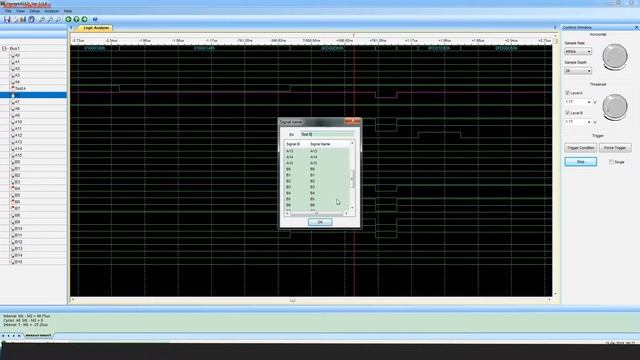The height and width of the screenshot is (360, 640).
Task: Click the small blue icon after the green buttons
Action: point(95,19)
